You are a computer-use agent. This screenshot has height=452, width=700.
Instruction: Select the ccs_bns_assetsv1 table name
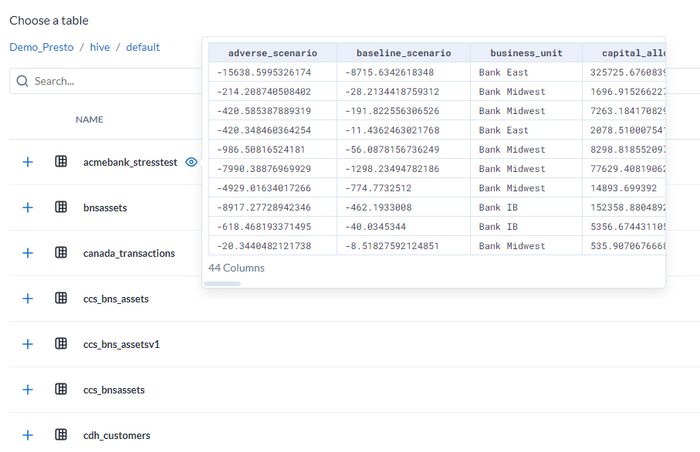[121, 344]
